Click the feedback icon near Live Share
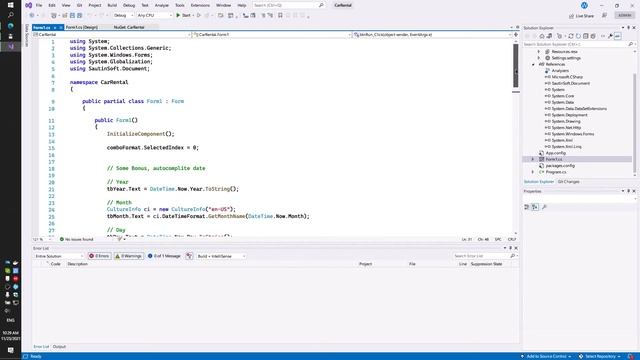640x360 pixels. tap(604, 16)
